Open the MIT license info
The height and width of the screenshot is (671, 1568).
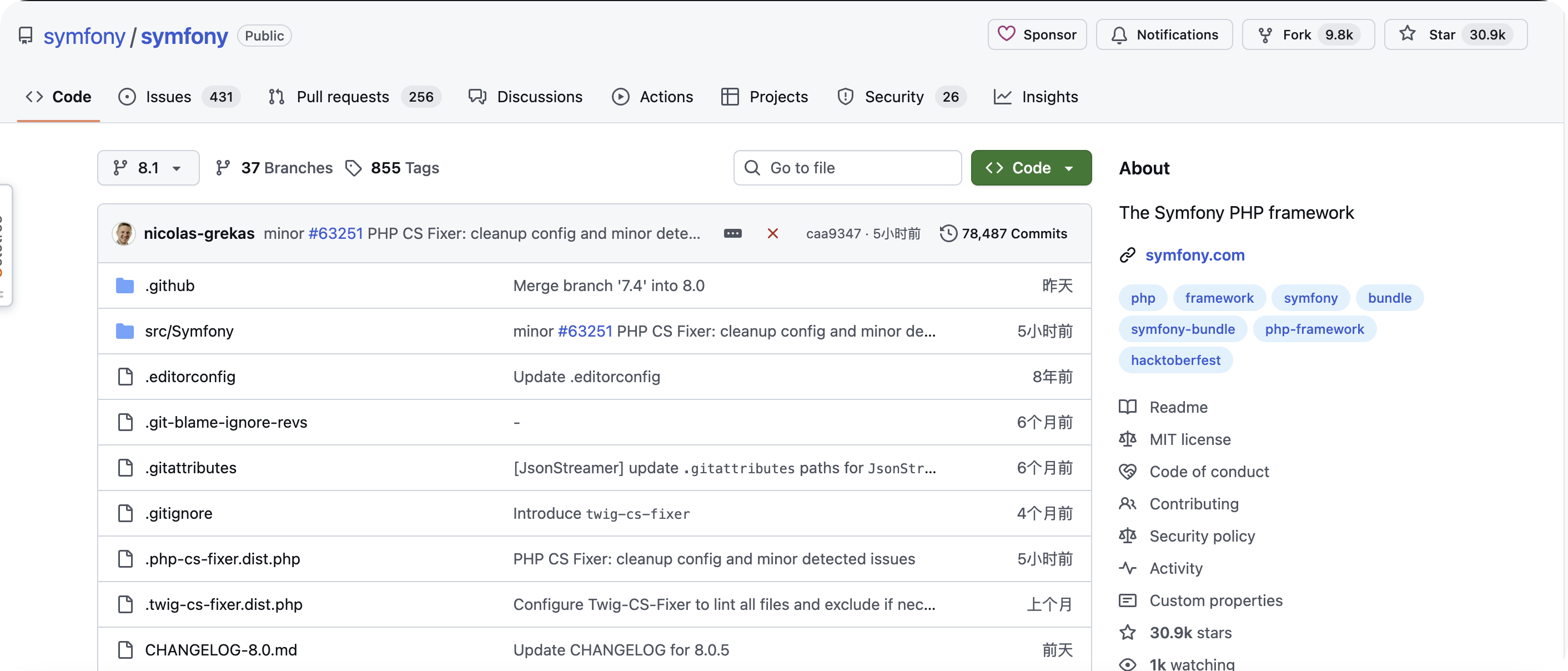tap(1189, 439)
